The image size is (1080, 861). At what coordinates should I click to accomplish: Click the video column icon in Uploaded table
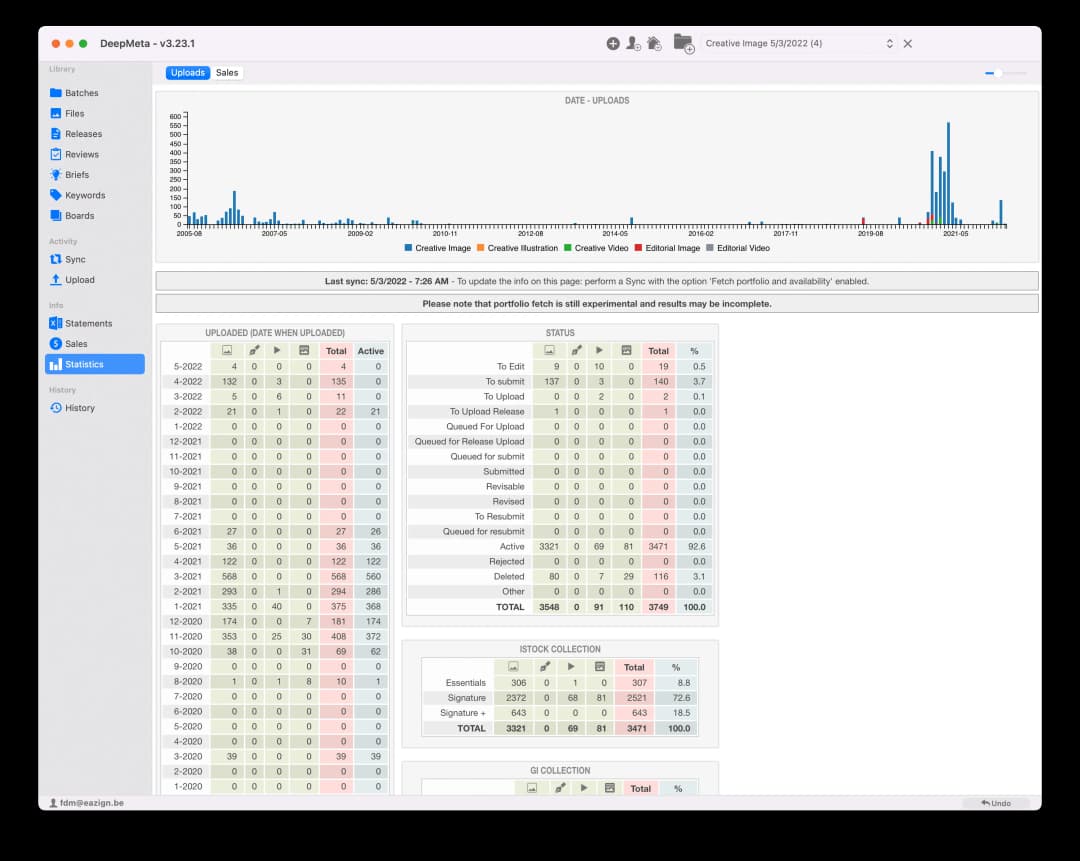tap(277, 351)
